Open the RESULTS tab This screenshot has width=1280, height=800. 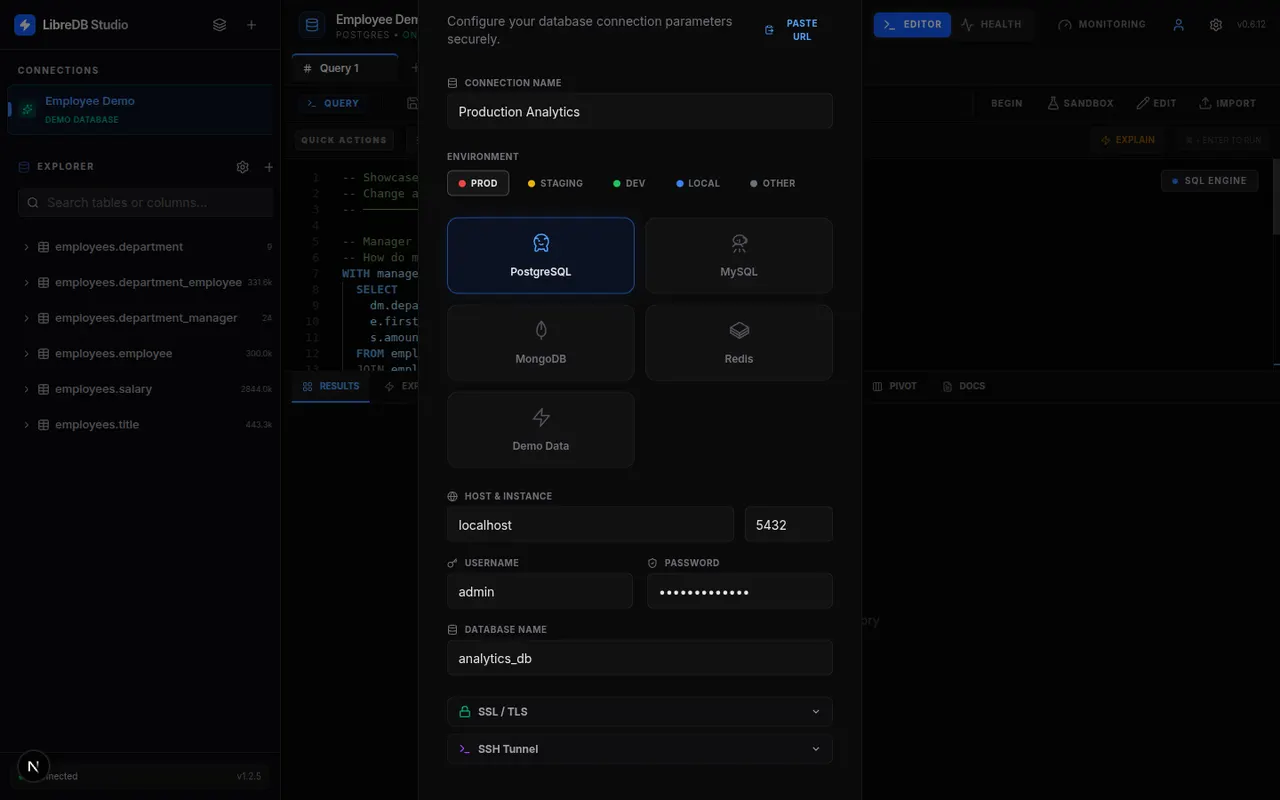[331, 386]
